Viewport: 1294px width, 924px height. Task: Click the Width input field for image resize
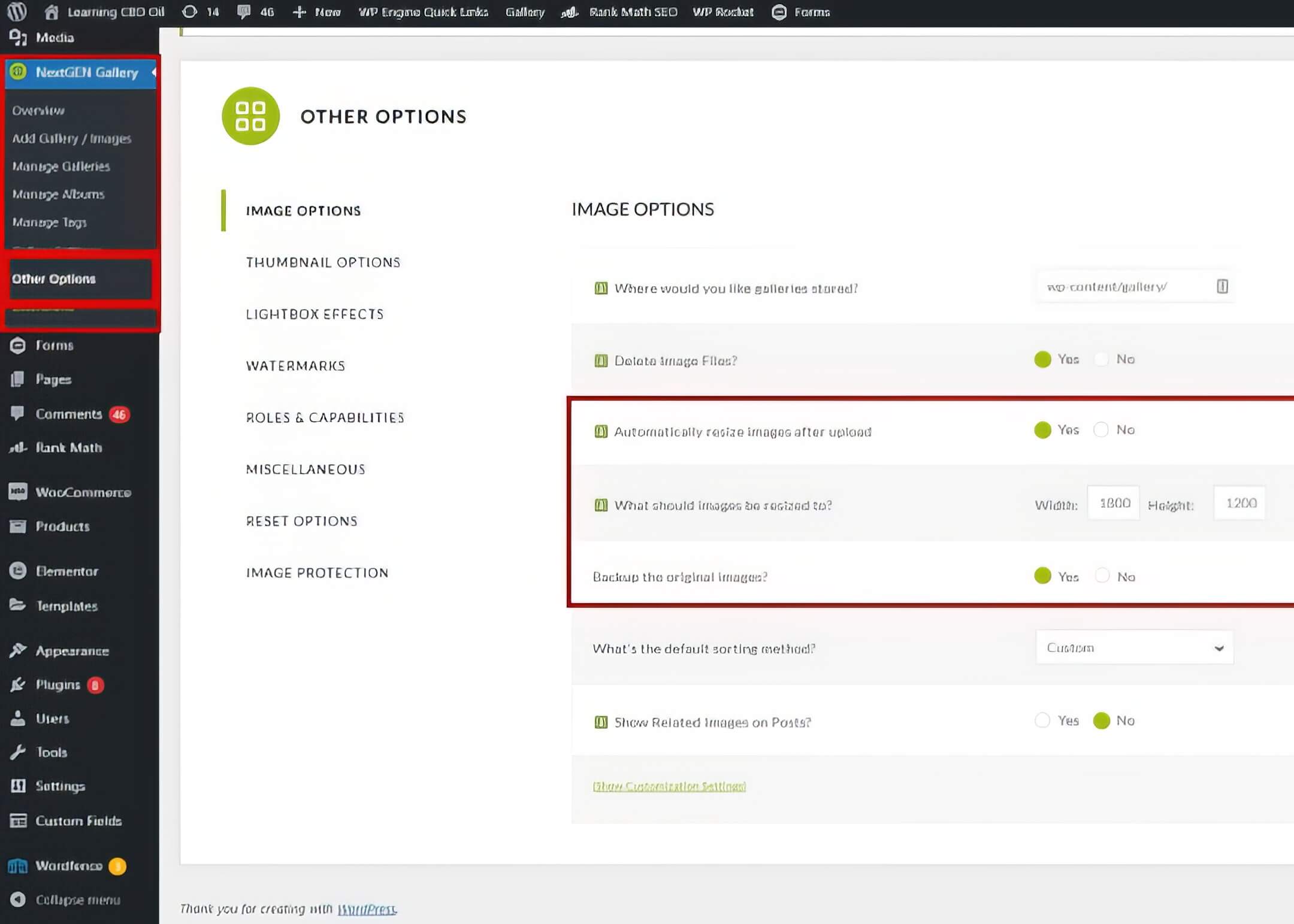click(x=1113, y=503)
